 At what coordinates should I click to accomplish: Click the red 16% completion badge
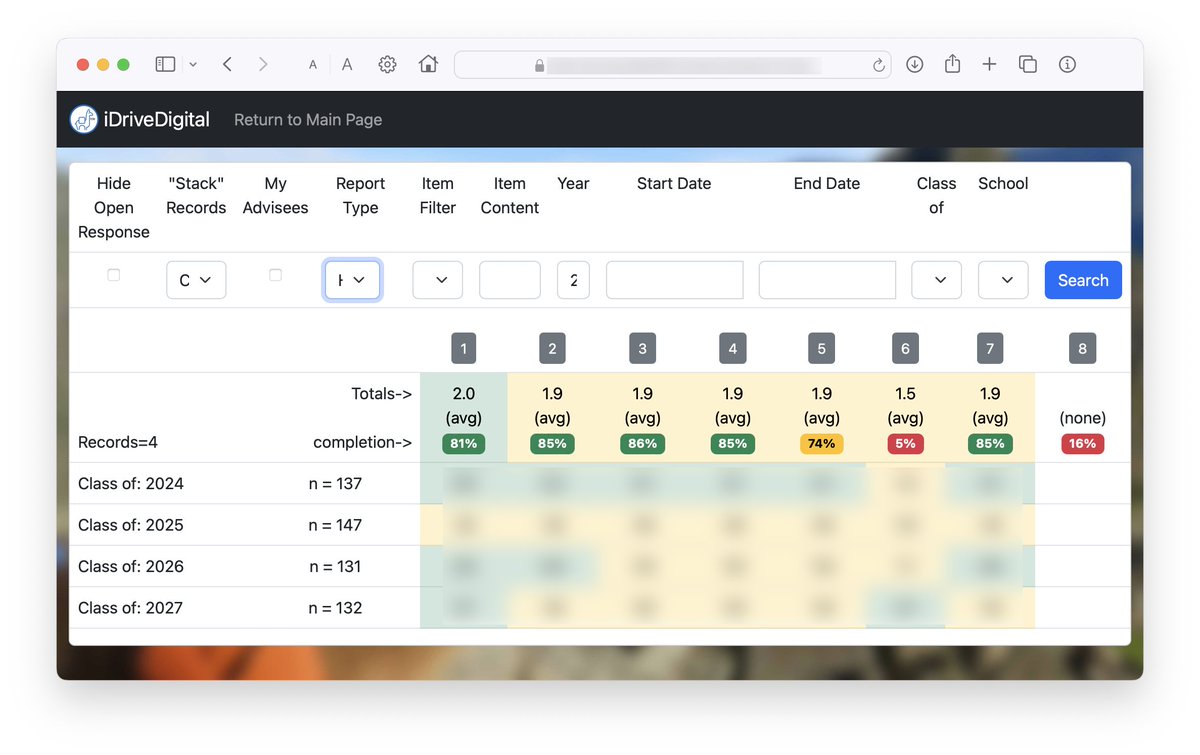(x=1082, y=443)
